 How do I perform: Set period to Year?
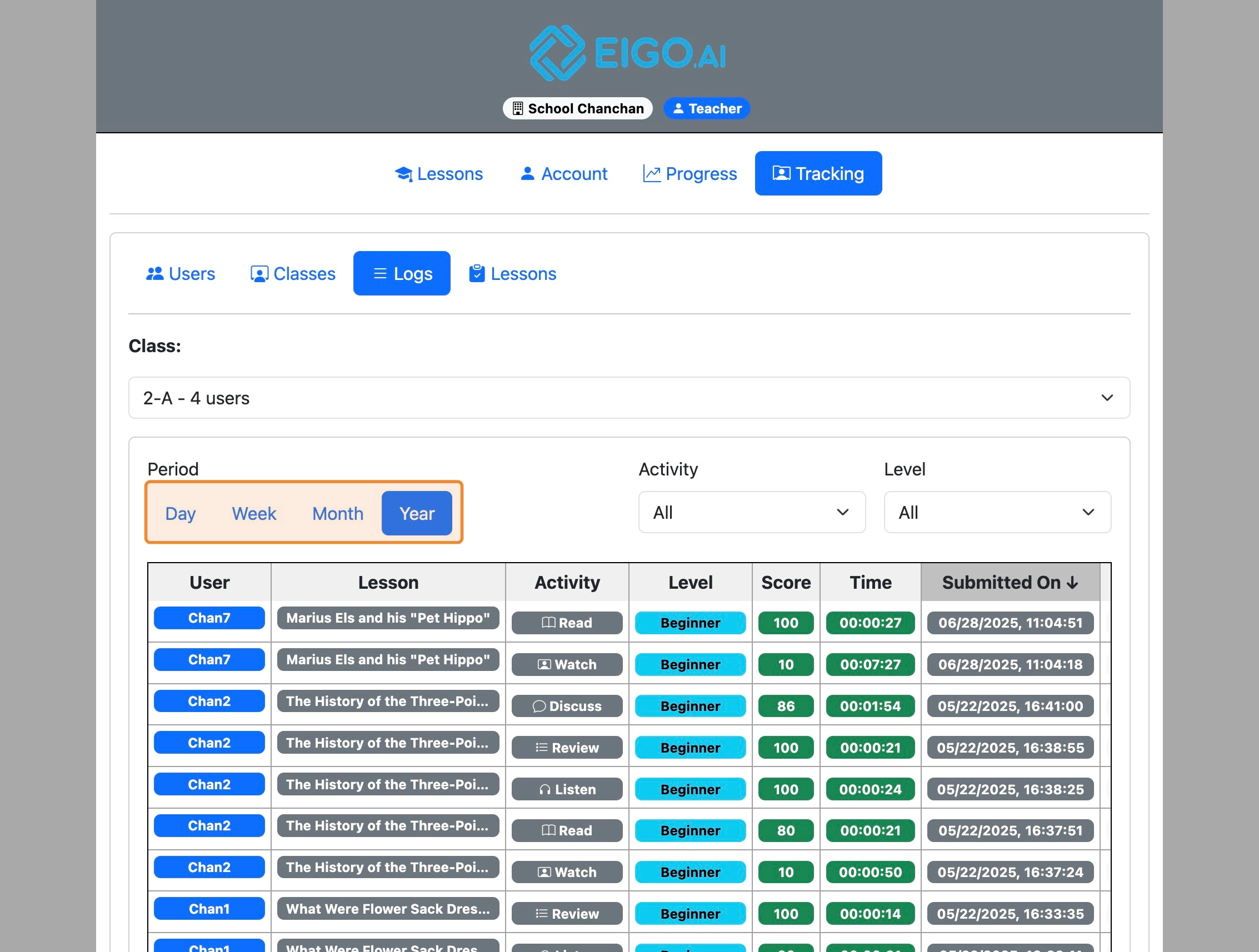point(417,513)
